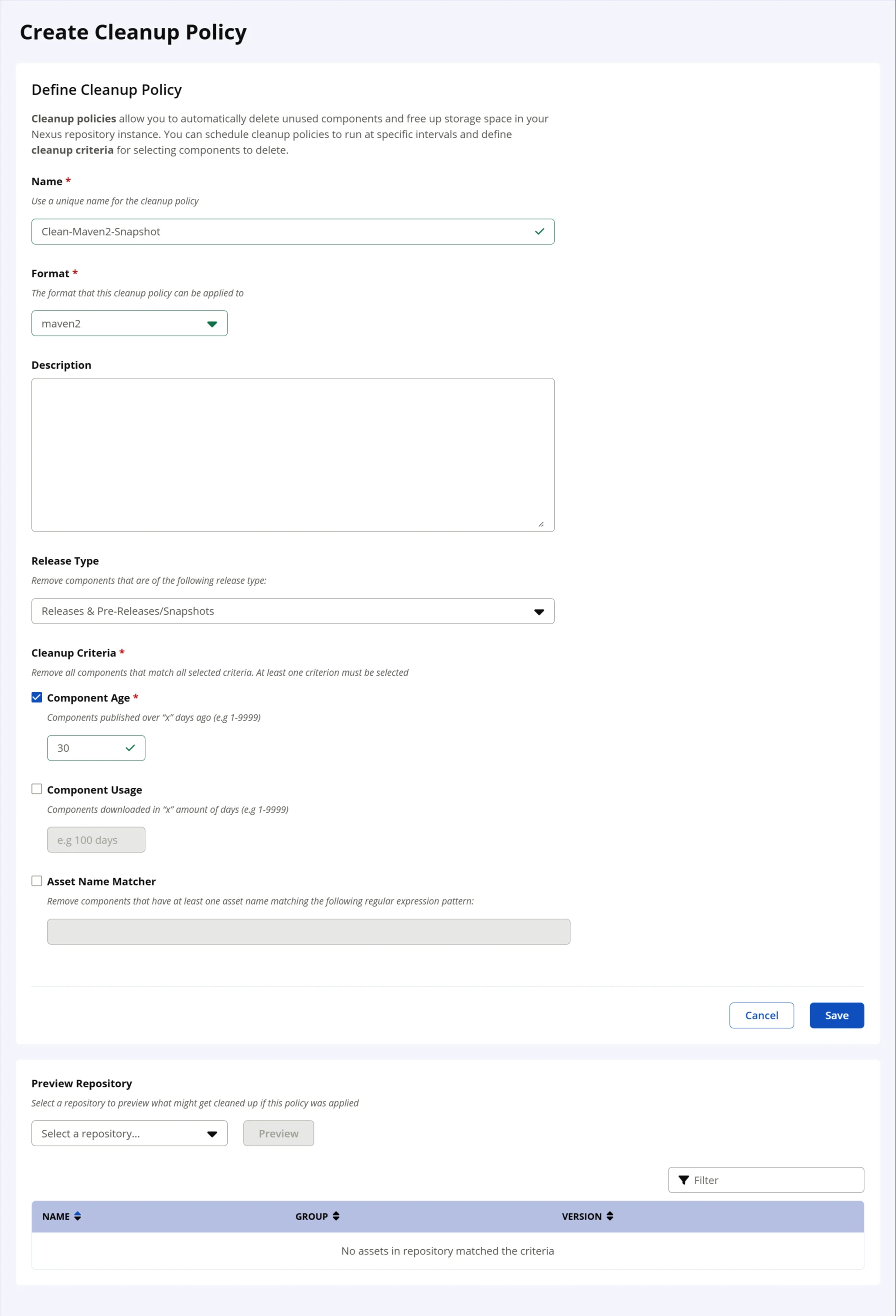Click the Component Usage label
The height and width of the screenshot is (1316, 896).
(x=95, y=790)
